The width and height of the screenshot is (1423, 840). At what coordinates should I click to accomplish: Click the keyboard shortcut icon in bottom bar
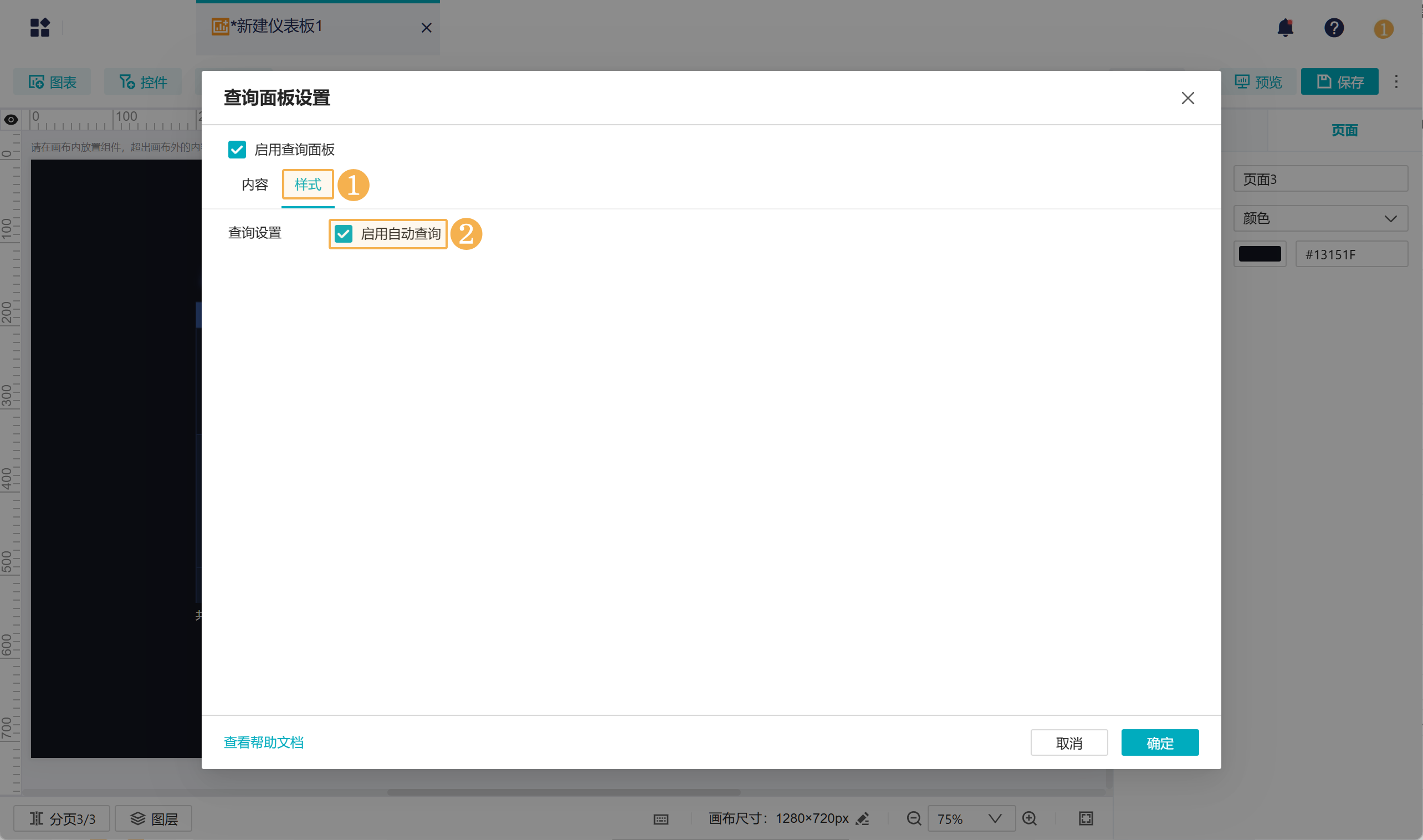[661, 819]
